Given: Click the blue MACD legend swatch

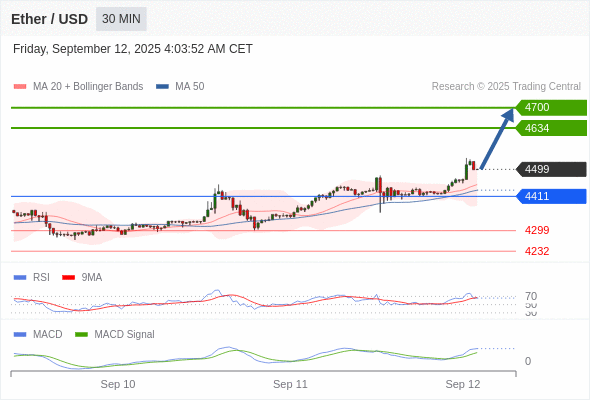Looking at the screenshot, I should [20, 335].
